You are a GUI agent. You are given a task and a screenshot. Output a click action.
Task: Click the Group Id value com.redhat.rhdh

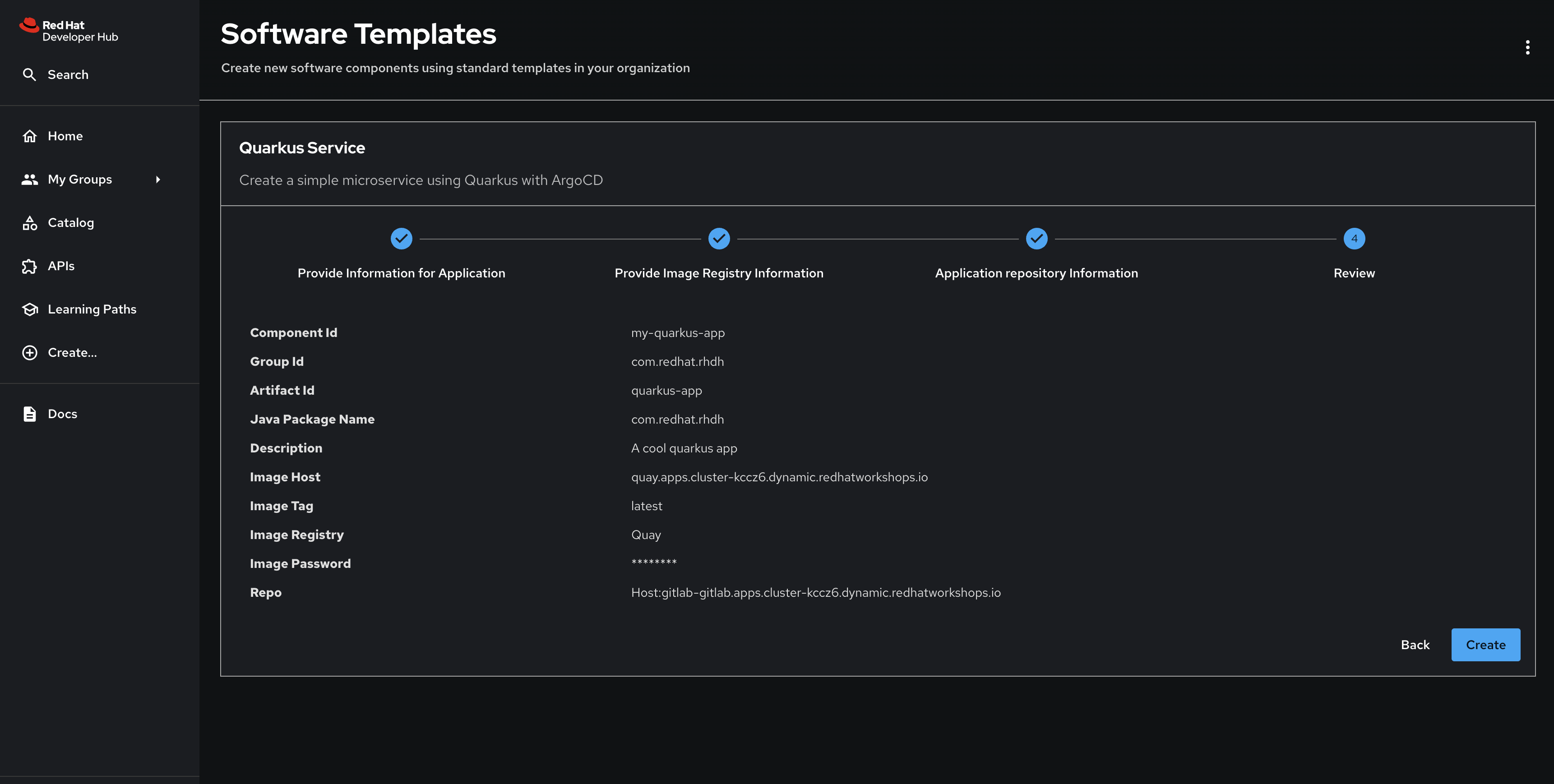(x=677, y=362)
